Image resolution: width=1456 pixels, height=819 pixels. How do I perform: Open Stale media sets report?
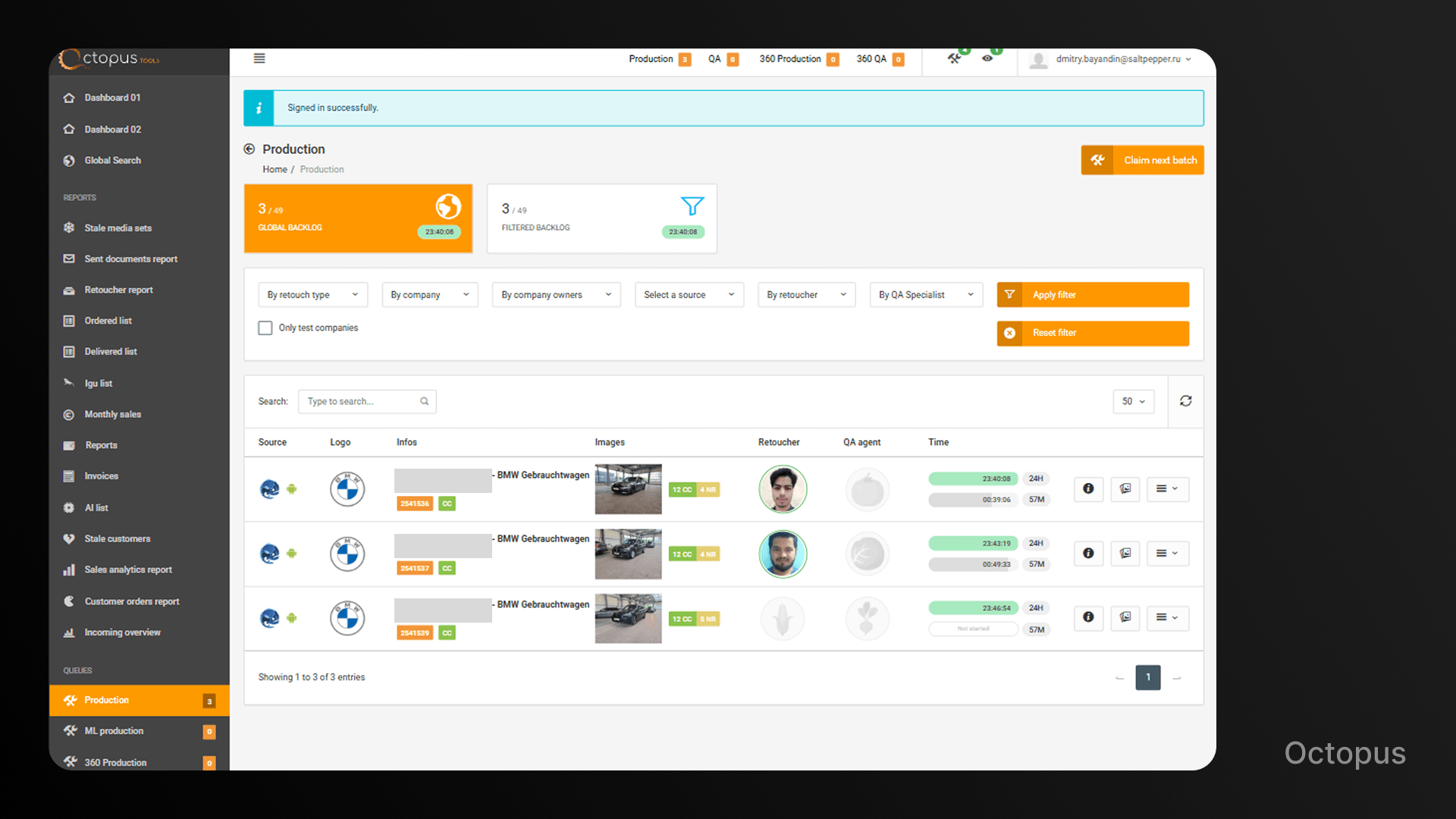(118, 228)
